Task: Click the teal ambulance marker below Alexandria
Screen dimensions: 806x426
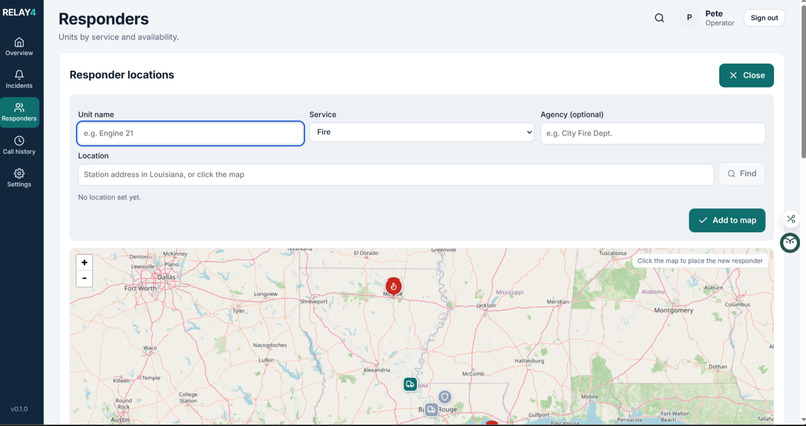Action: [410, 384]
